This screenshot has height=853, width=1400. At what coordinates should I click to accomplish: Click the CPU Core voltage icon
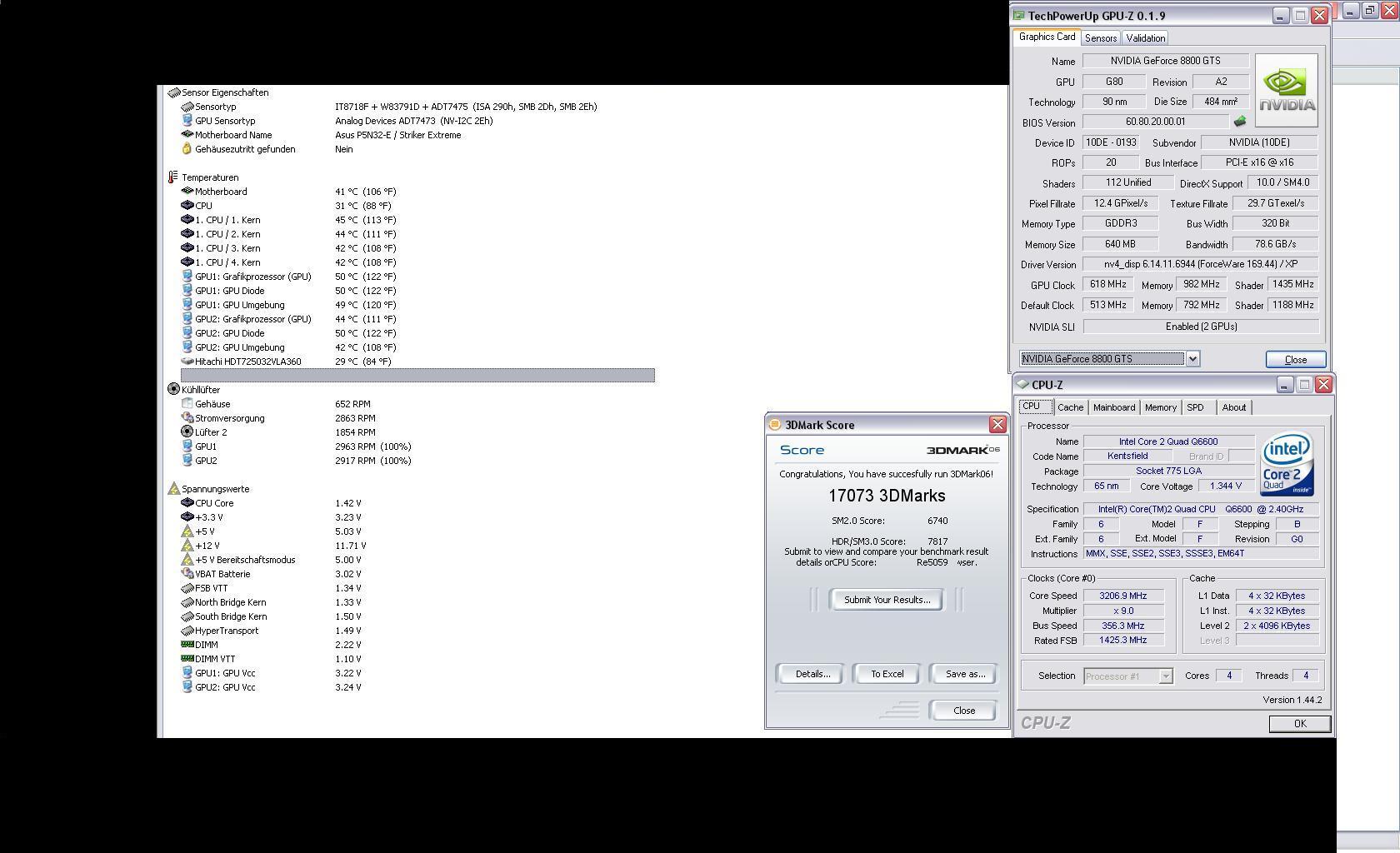point(187,503)
